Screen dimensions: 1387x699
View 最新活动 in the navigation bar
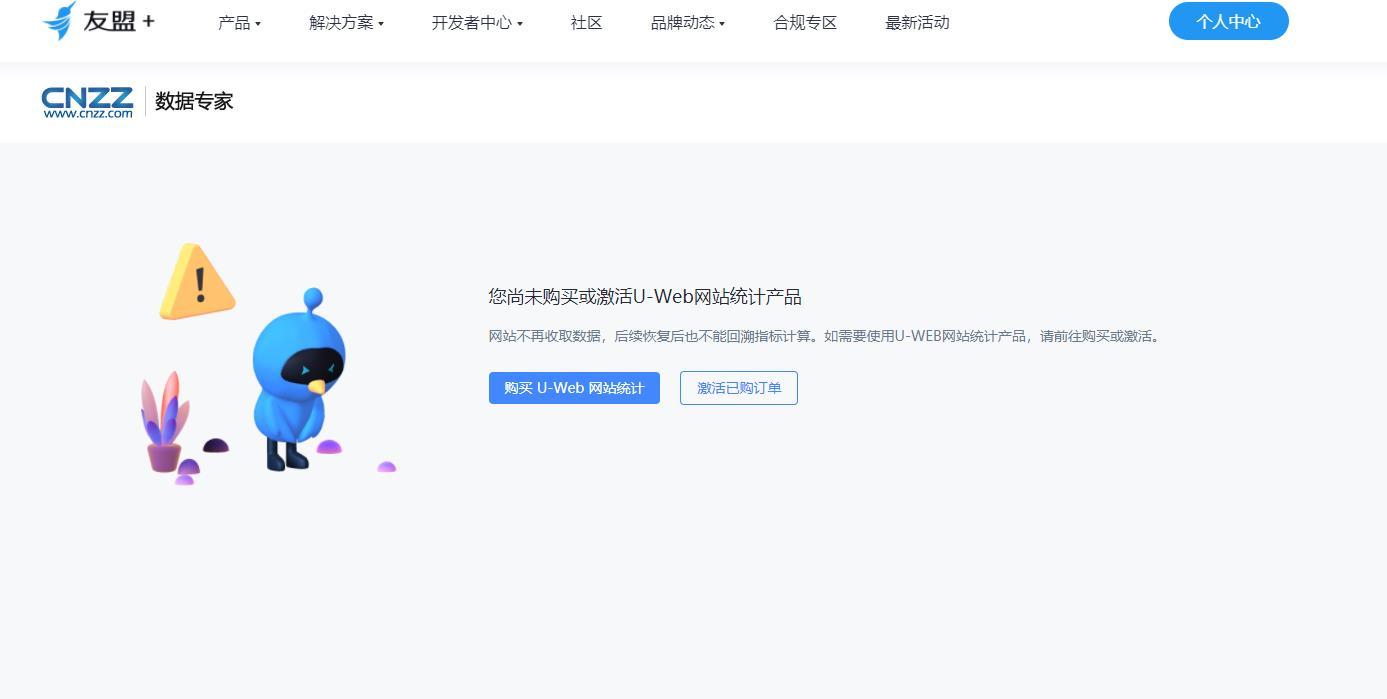(917, 22)
